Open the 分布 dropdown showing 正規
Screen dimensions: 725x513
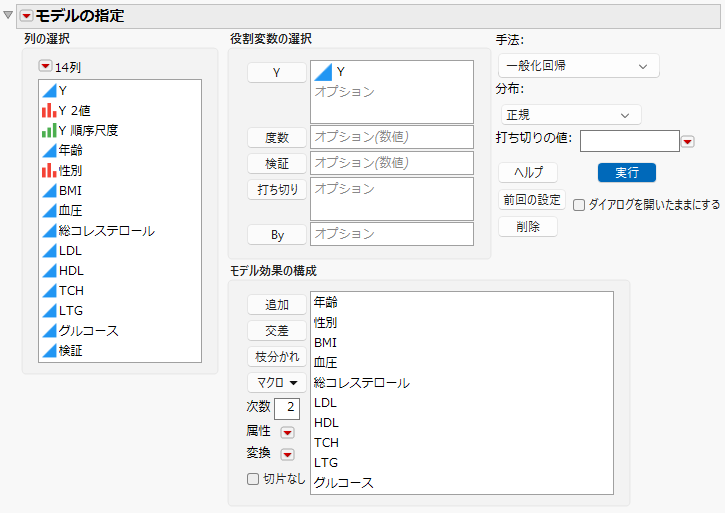[571, 115]
